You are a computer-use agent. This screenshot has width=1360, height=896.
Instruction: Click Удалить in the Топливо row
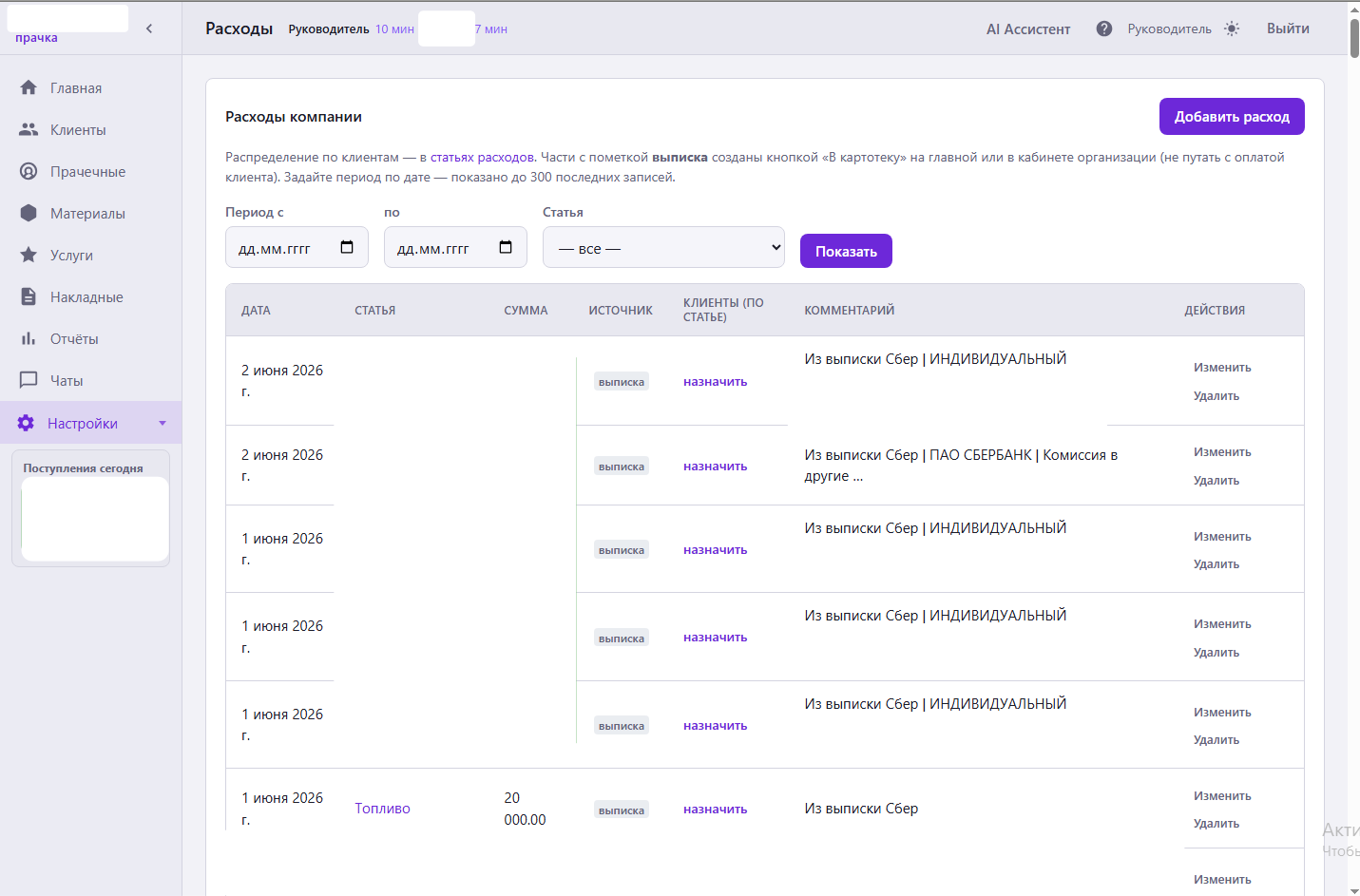point(1216,824)
